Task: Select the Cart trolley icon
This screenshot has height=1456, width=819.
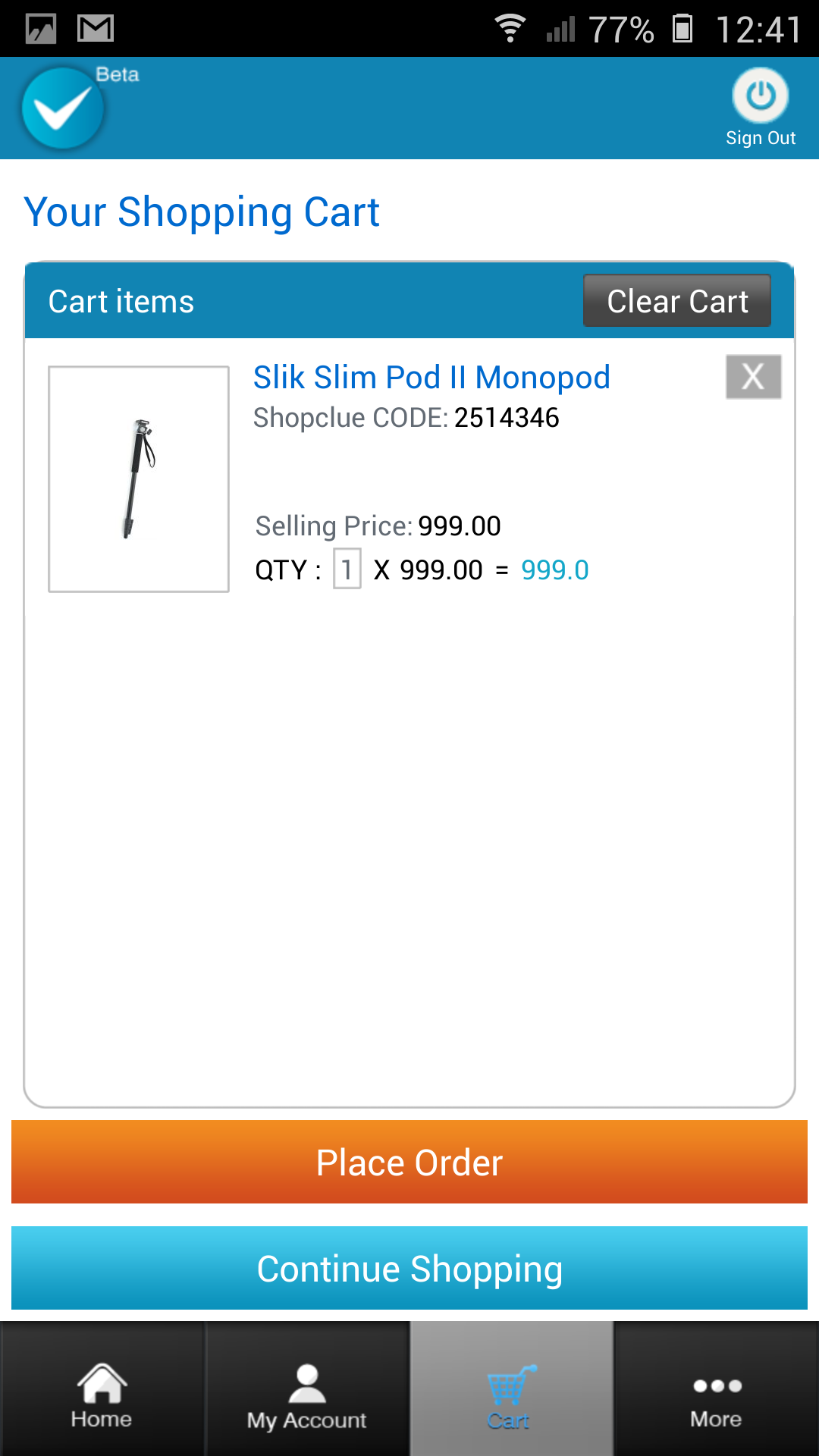Action: coord(511,1386)
